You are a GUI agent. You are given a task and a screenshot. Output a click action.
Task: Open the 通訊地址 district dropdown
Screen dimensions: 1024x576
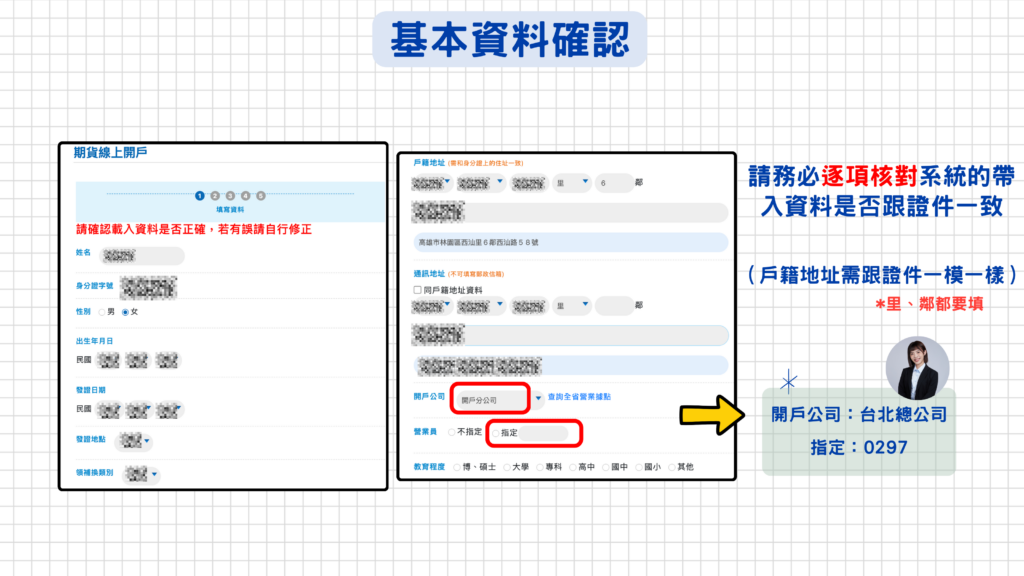coord(481,306)
